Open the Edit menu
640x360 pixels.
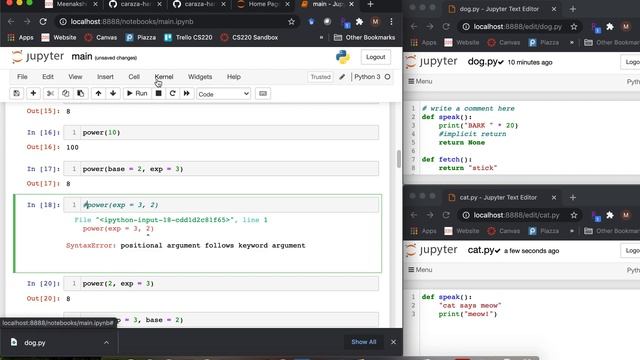[48, 77]
